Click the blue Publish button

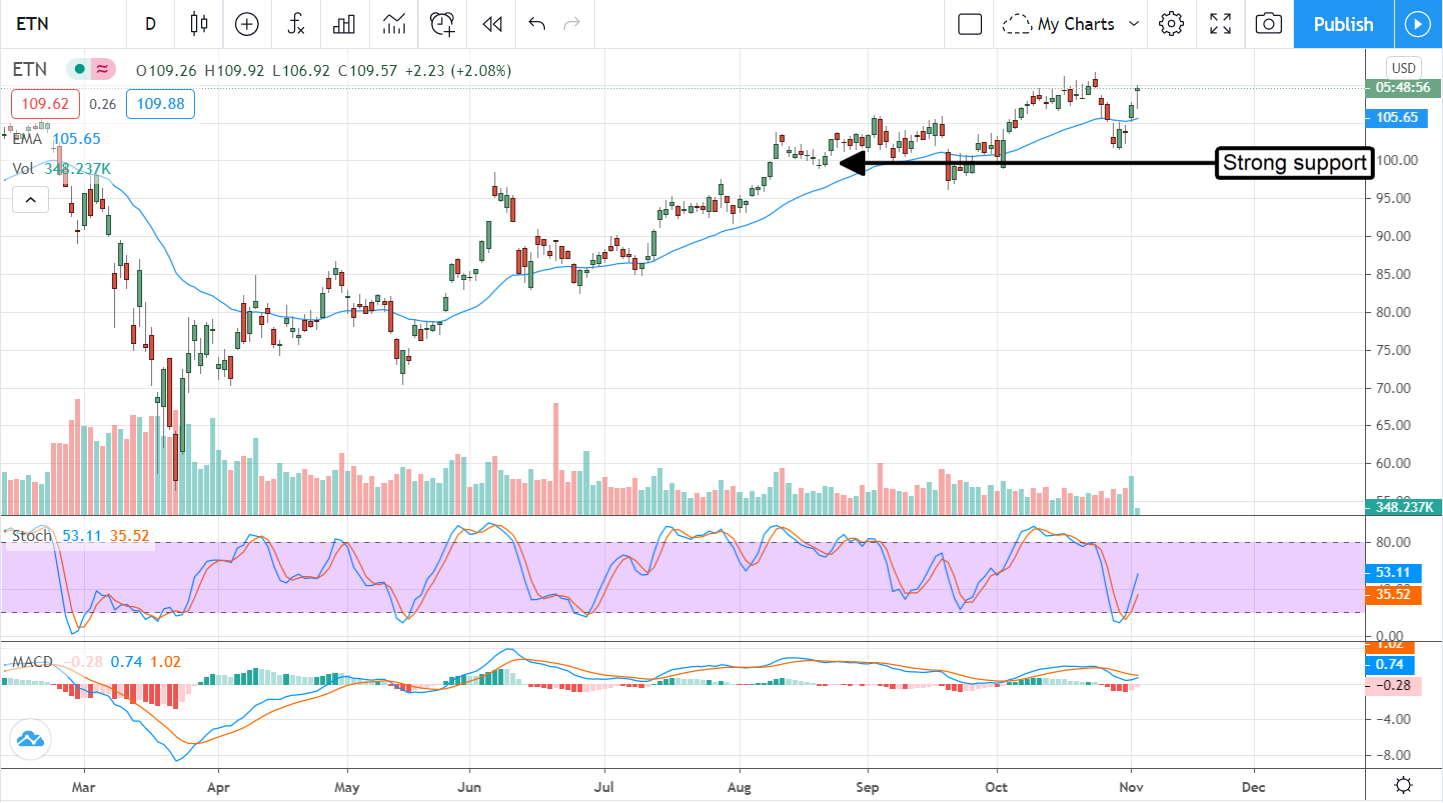pyautogui.click(x=1342, y=24)
